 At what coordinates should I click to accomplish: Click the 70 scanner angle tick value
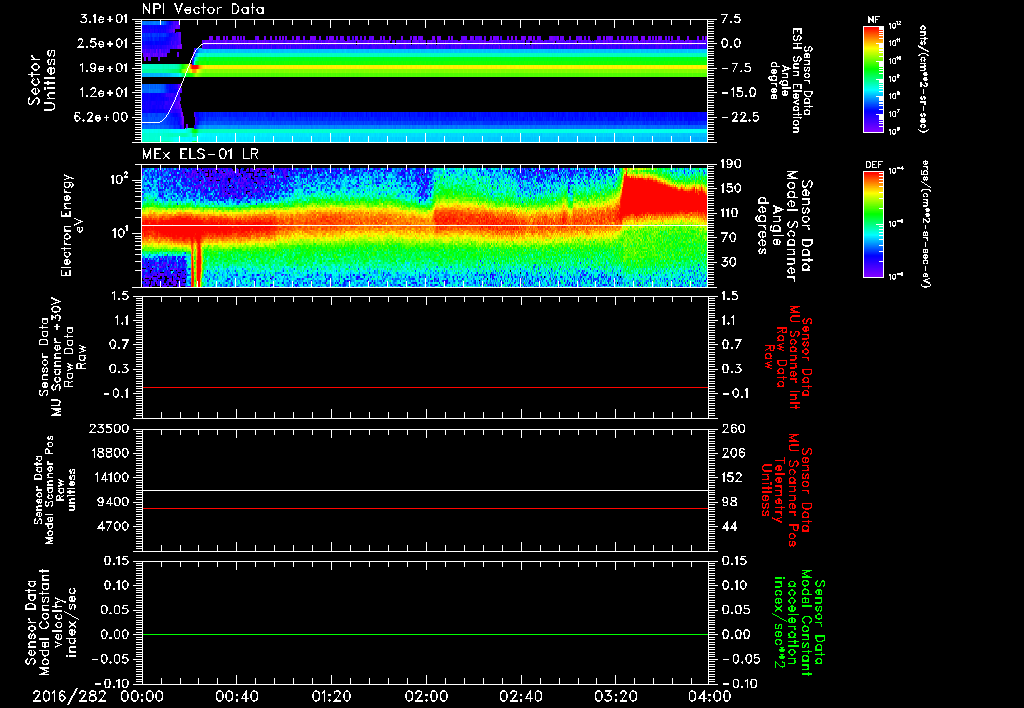(729, 237)
